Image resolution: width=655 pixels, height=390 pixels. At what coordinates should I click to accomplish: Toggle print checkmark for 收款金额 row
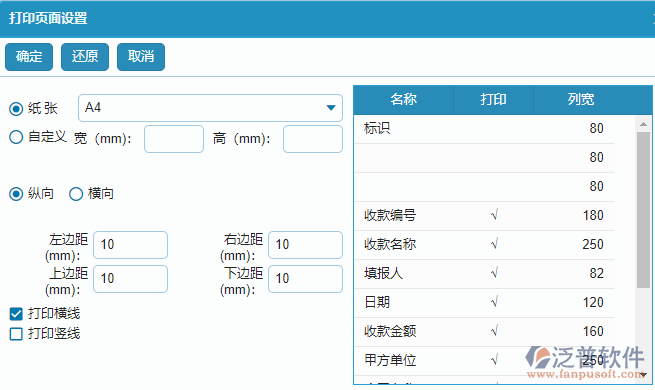494,332
